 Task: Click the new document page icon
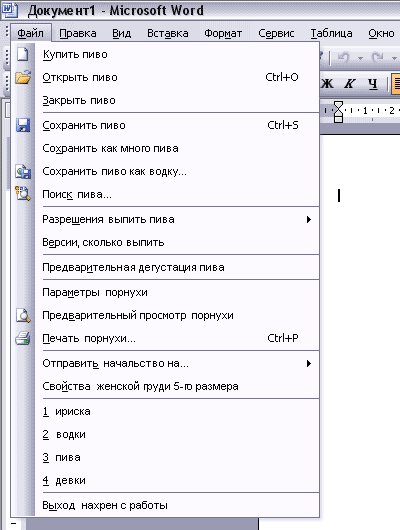23,54
